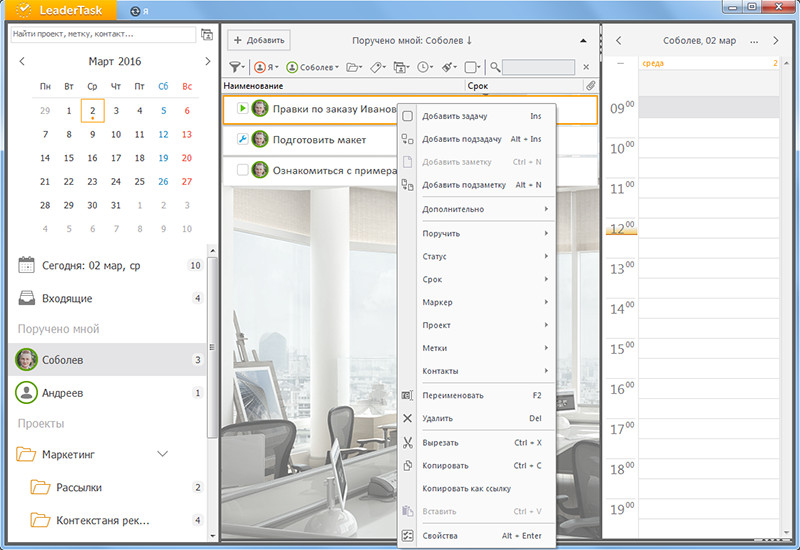
Task: Toggle the wrench status box of Подготовить макет
Action: click(x=243, y=139)
